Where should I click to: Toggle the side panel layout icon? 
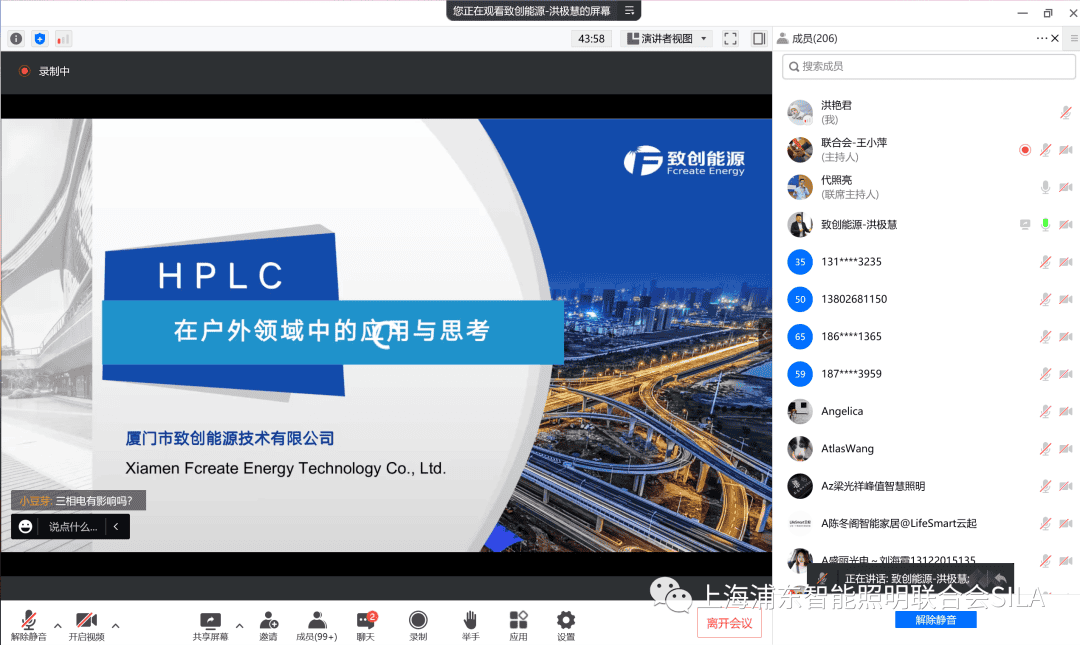(x=759, y=39)
